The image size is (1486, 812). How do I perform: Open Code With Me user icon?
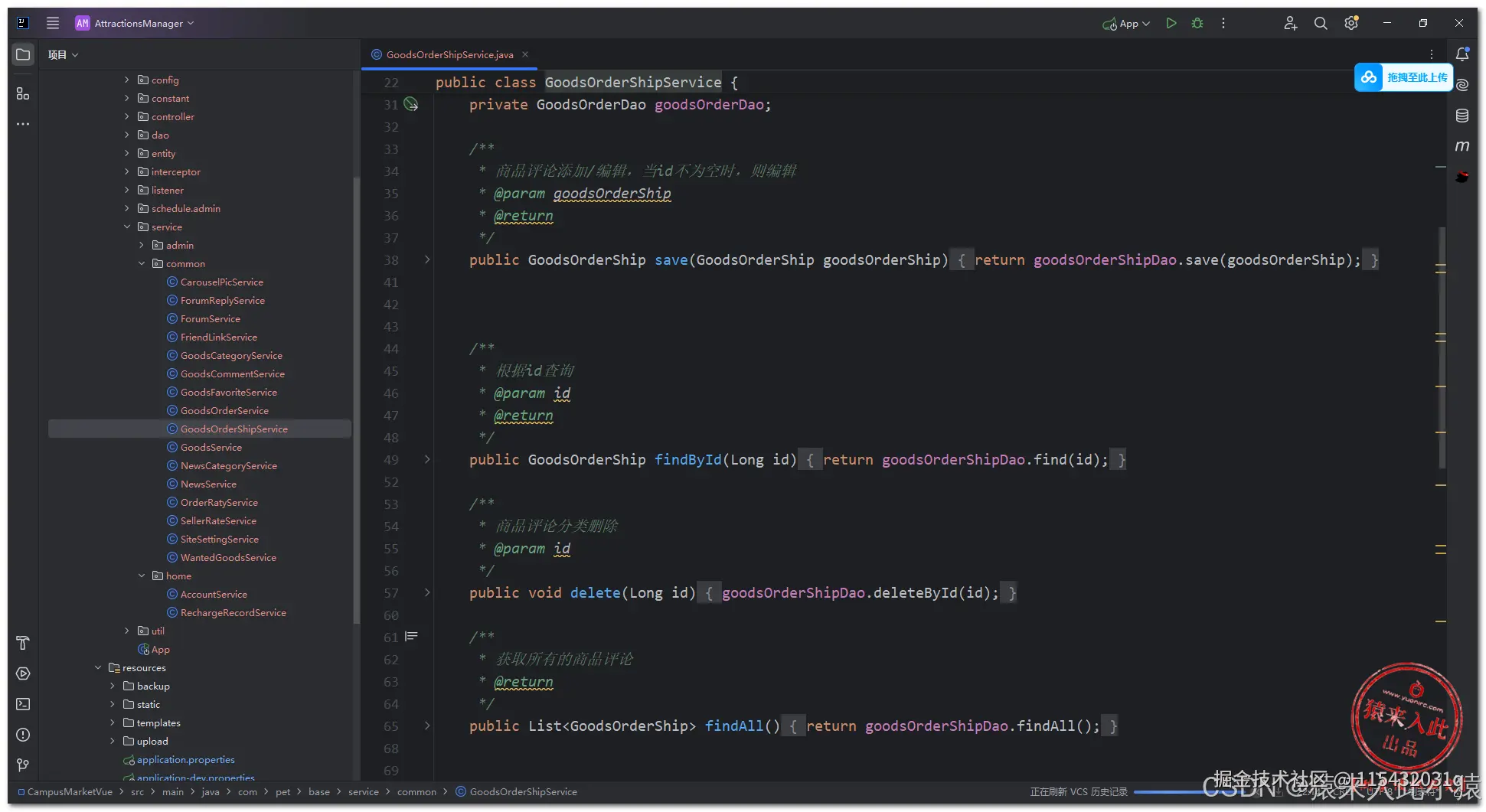pyautogui.click(x=1291, y=24)
